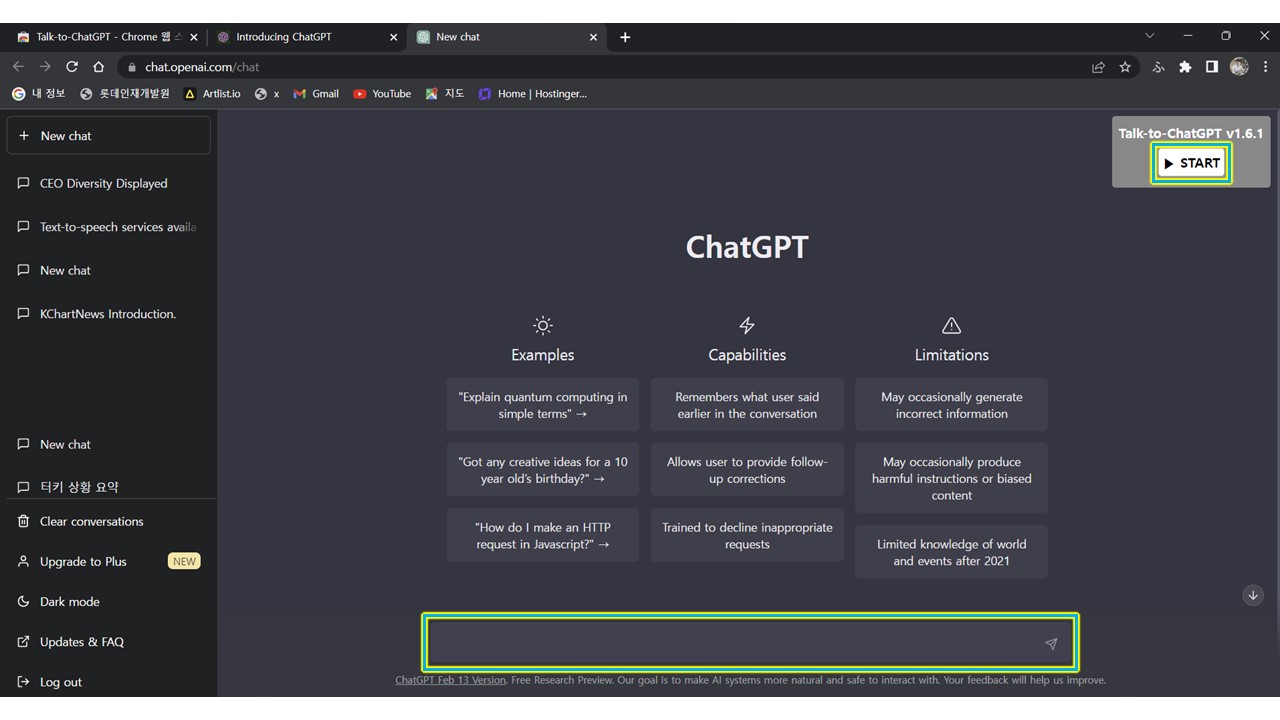Image resolution: width=1280 pixels, height=720 pixels.
Task: Open the 지도 maps bookmark
Action: 445,94
